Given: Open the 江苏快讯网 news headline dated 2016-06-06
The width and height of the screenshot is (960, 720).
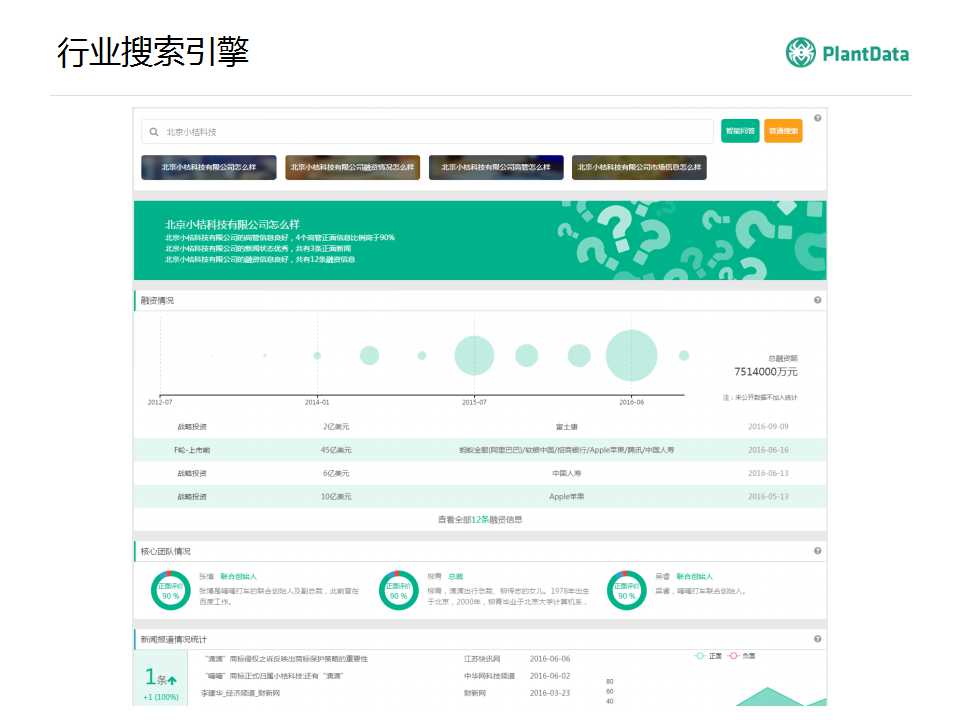Looking at the screenshot, I should click(287, 659).
